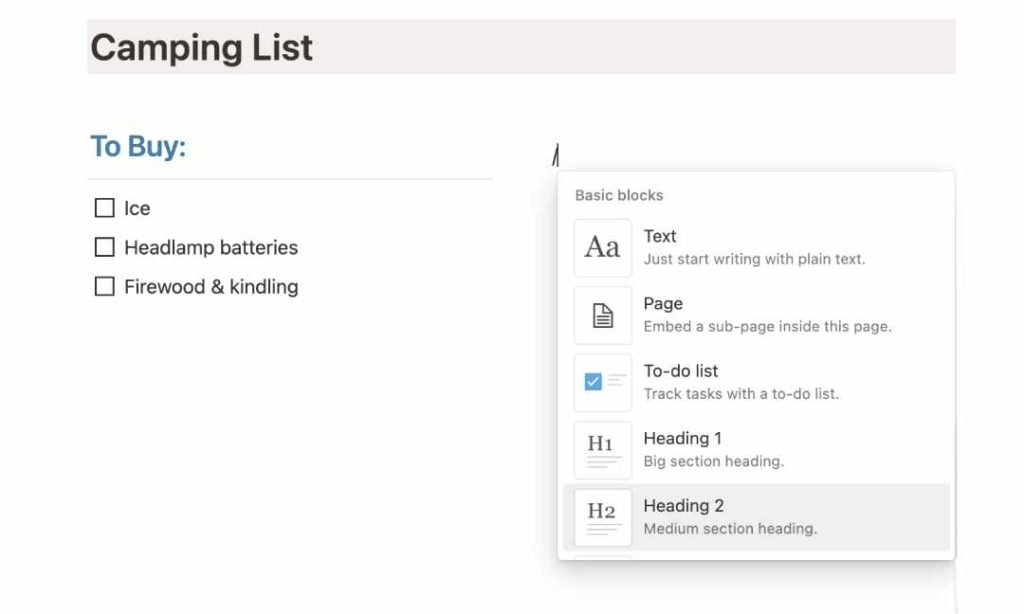The image size is (1024, 614).
Task: Click the Aa Text block icon
Action: click(602, 247)
